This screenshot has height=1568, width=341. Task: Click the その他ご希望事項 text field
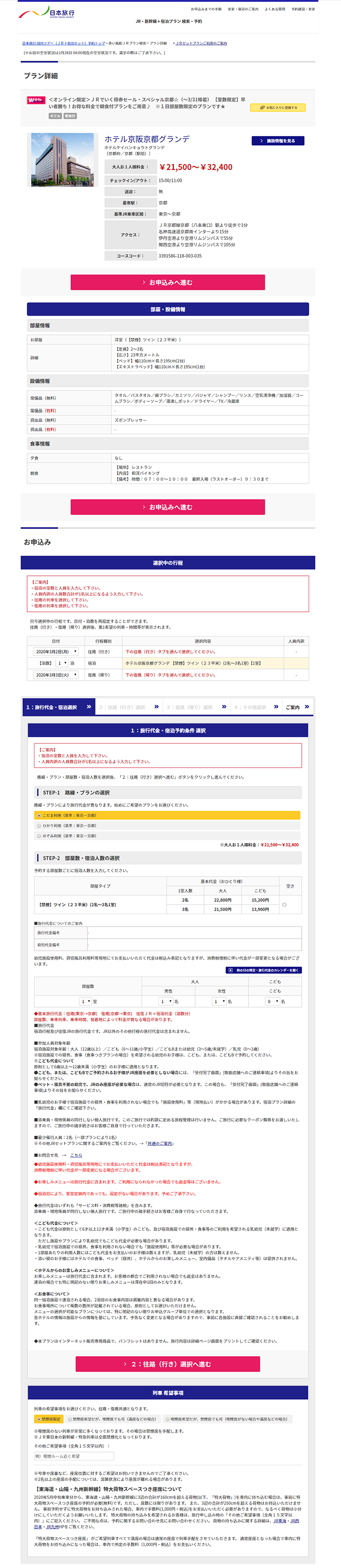point(73,1456)
